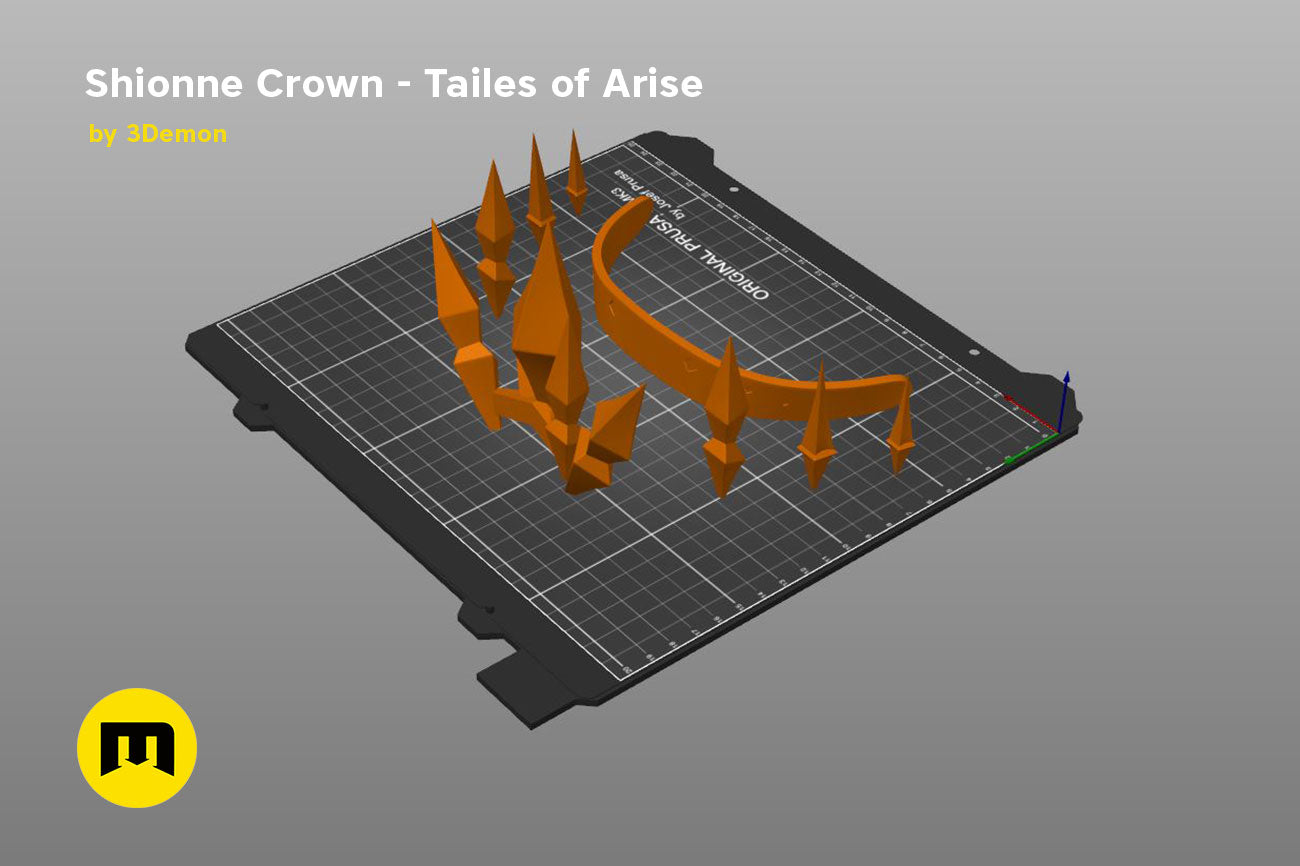The width and height of the screenshot is (1300, 866).
Task: Open the "by 3Demon" author credit
Action: point(158,134)
